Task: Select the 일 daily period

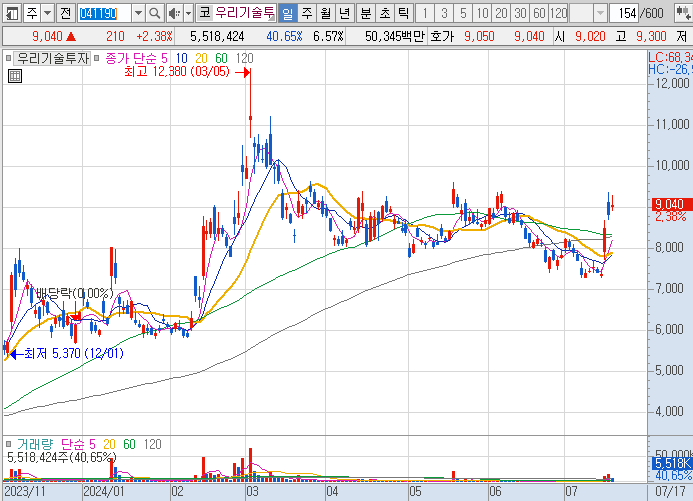Action: point(287,13)
